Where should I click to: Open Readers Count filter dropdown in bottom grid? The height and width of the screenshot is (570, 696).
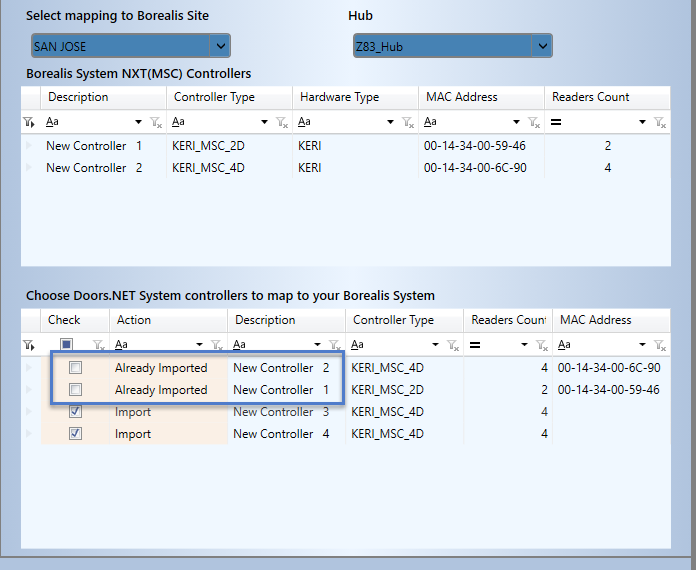[524, 344]
